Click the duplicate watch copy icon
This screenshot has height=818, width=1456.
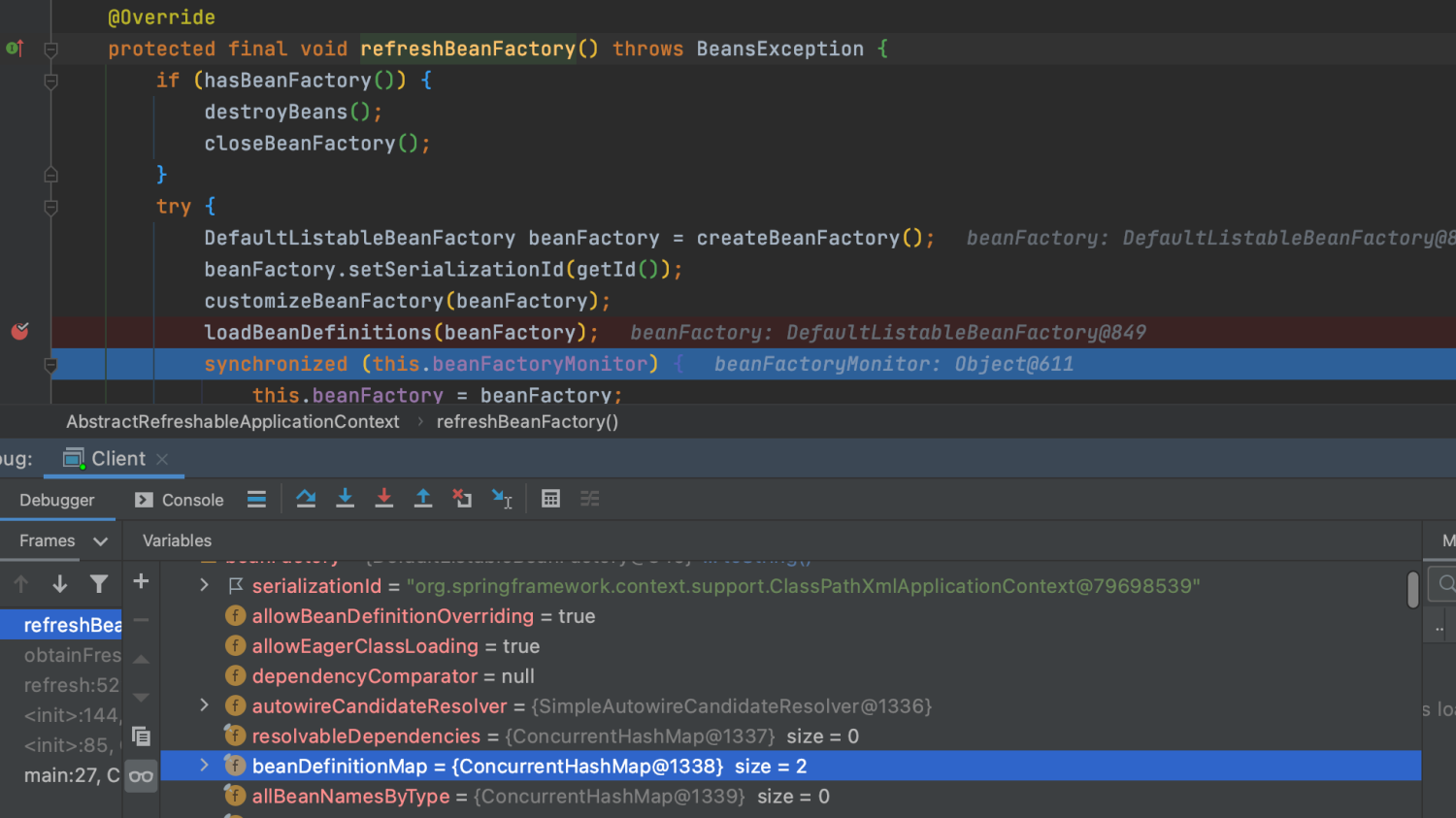(x=141, y=736)
